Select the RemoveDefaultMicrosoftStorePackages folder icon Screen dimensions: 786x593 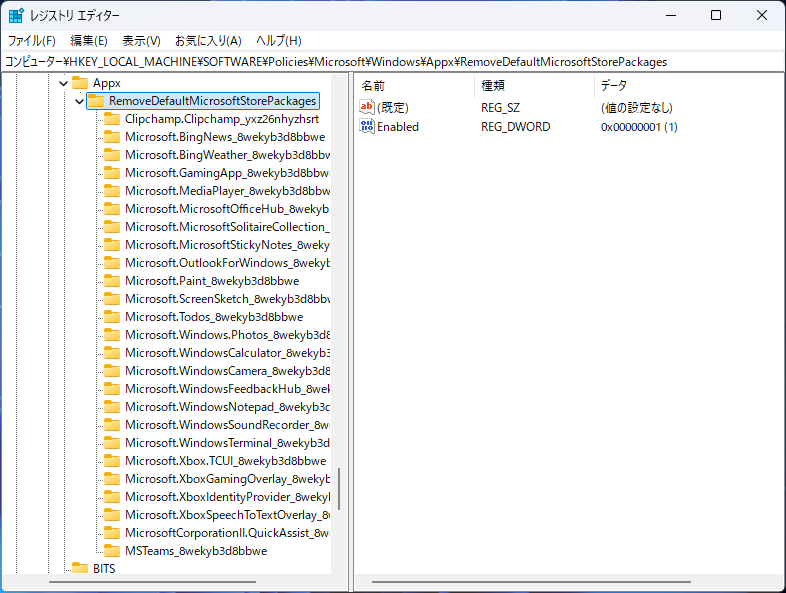96,101
